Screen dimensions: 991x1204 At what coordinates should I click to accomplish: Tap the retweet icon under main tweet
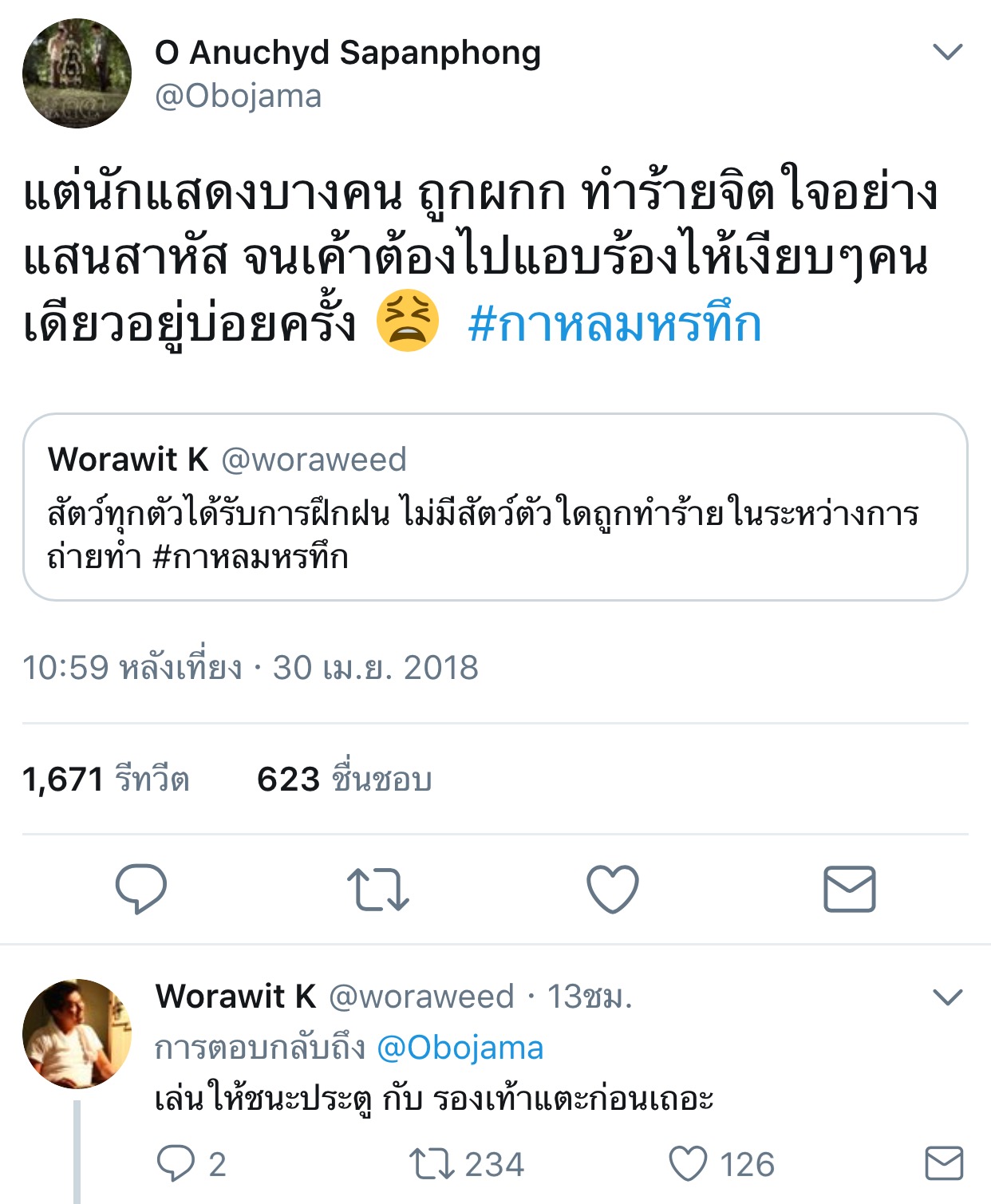pos(378,890)
